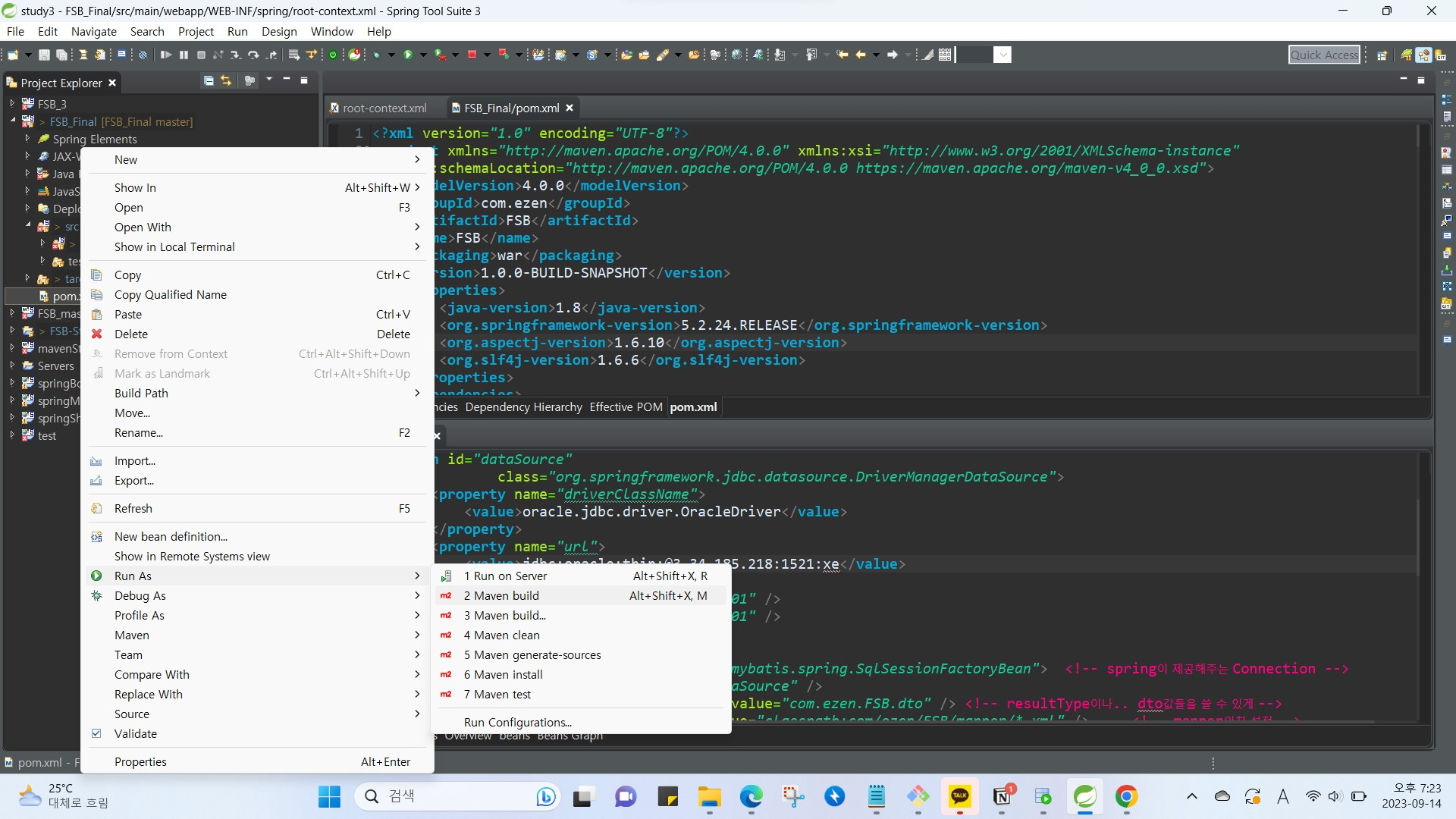Image resolution: width=1456 pixels, height=819 pixels.
Task: Click the Step Over icon
Action: [x=253, y=55]
